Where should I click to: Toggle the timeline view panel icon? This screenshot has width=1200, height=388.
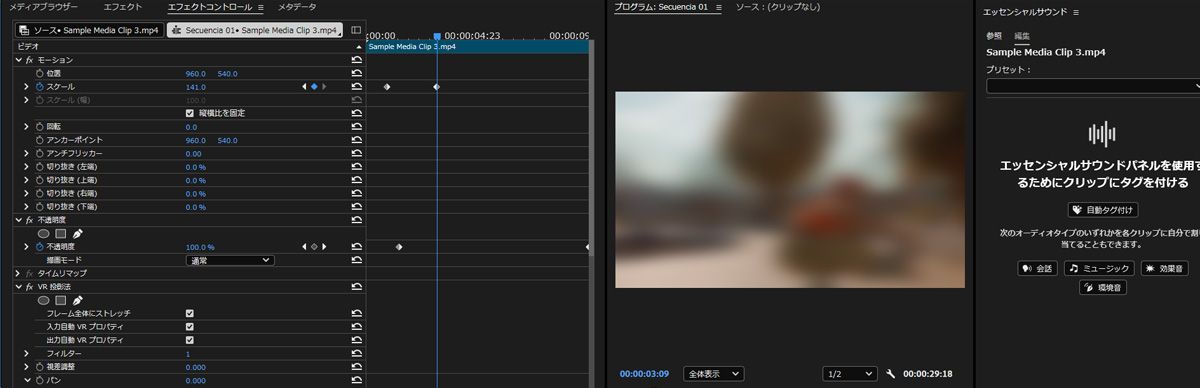[357, 30]
